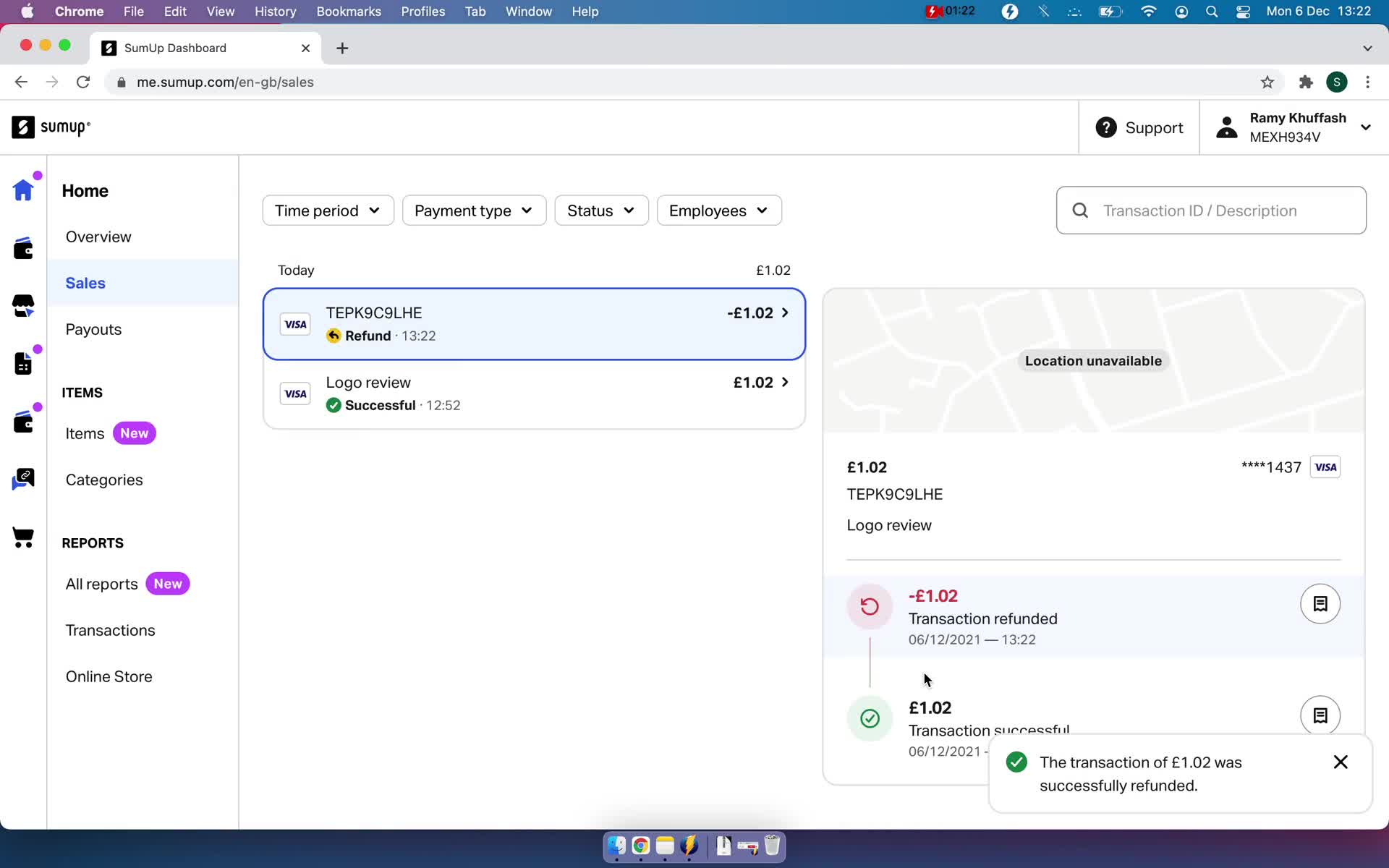Image resolution: width=1389 pixels, height=868 pixels.
Task: Open Chrome Bookmarks menu
Action: (349, 12)
